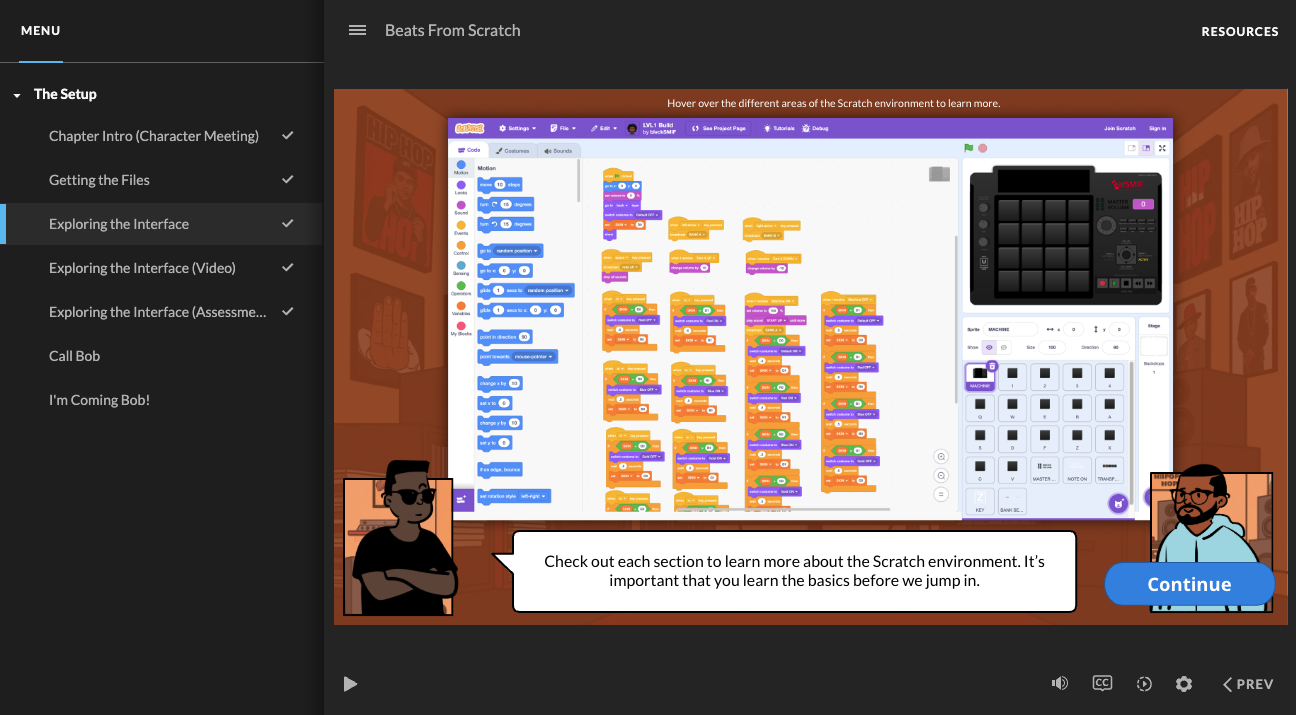Select the NOTE ON sprite thumbnail

point(1077,469)
